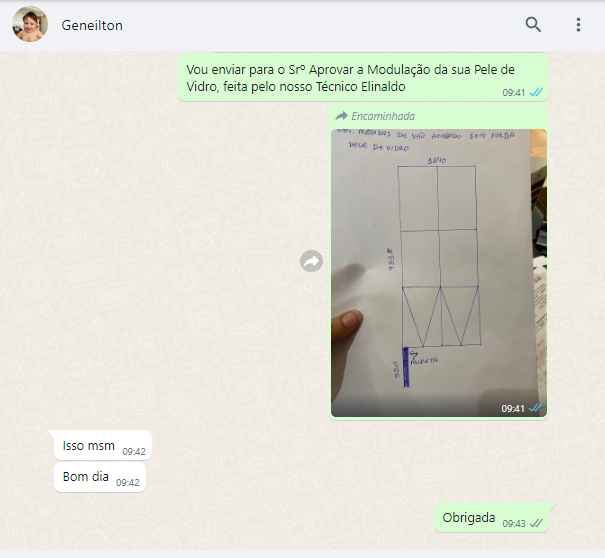The height and width of the screenshot is (558, 605).
Task: Open contact info via Geneilton name
Action: 92,25
